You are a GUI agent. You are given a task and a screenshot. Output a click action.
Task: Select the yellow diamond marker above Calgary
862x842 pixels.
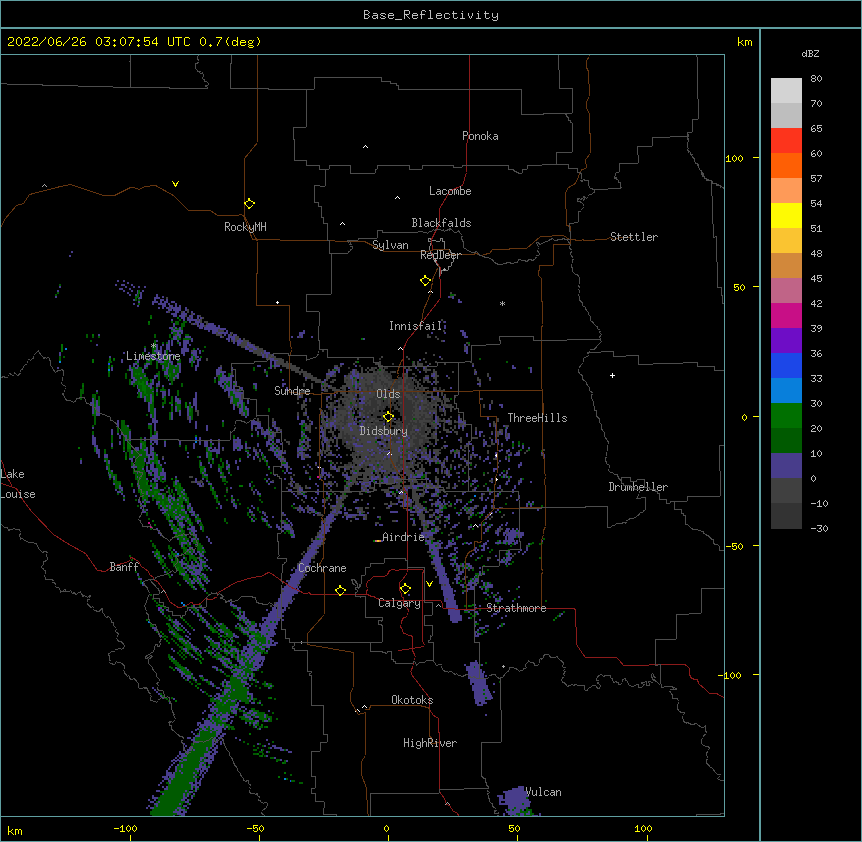406,589
